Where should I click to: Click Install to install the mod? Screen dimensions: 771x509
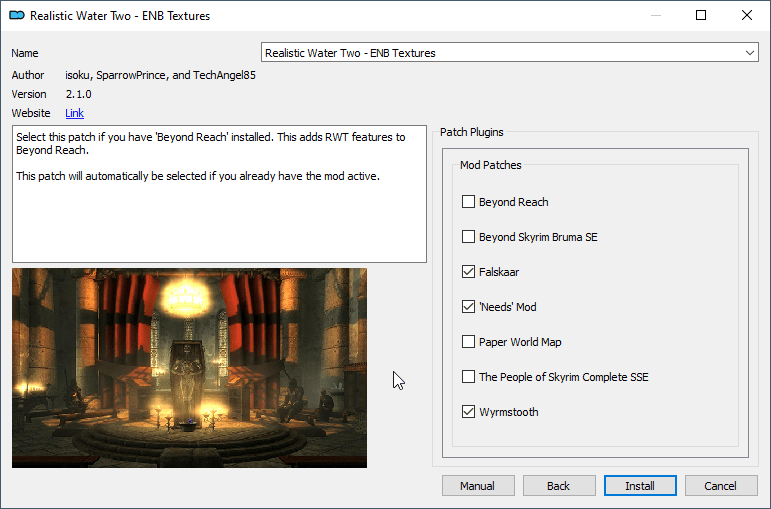(640, 486)
